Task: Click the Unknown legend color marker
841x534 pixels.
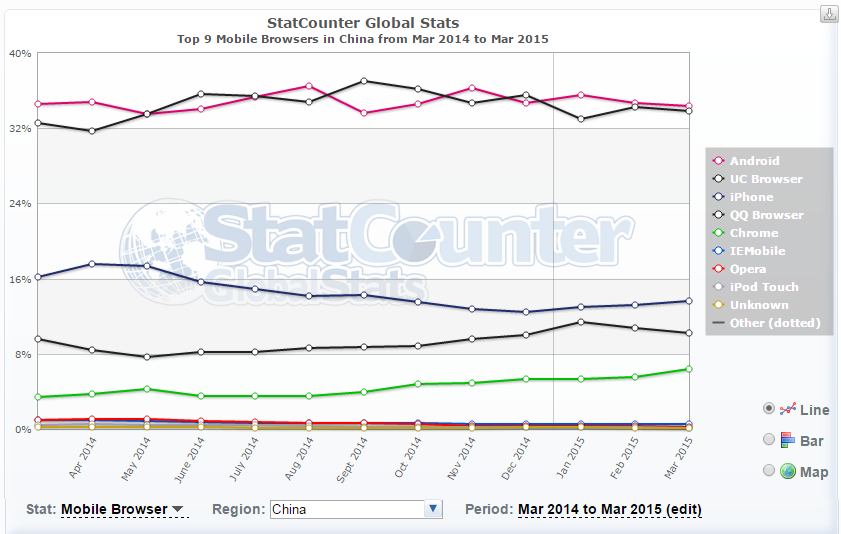Action: [718, 305]
